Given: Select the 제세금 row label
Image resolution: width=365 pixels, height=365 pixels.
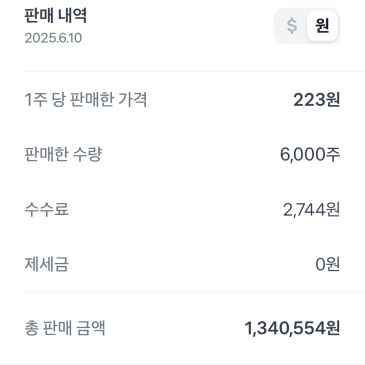Looking at the screenshot, I should (47, 264).
